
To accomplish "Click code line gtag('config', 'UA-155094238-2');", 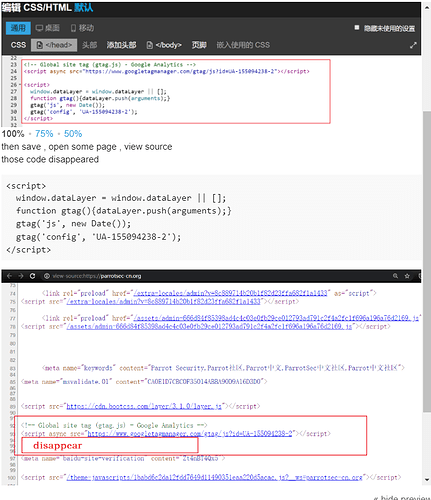I will (98, 237).
